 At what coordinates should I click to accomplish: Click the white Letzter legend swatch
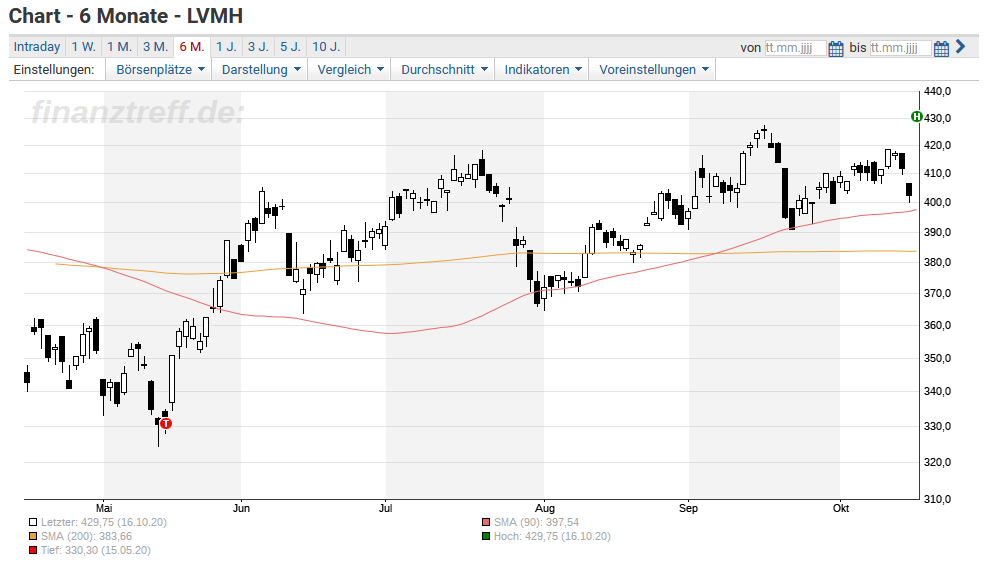pyautogui.click(x=33, y=522)
